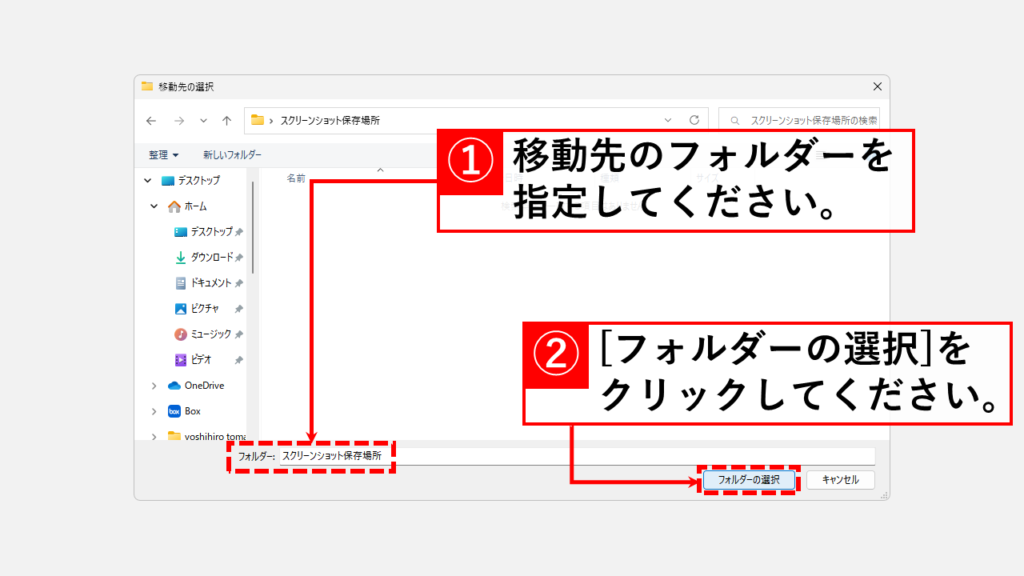The height and width of the screenshot is (576, 1024).
Task: Open the 整理 dropdown menu
Action: point(163,155)
